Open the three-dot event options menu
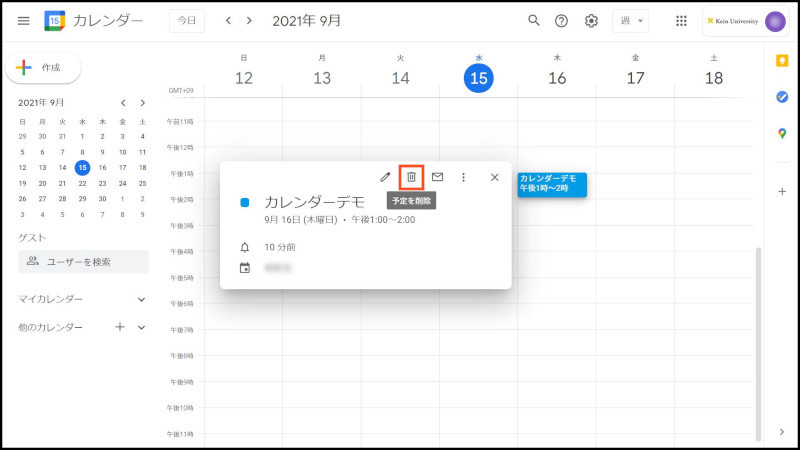This screenshot has width=800, height=450. click(x=463, y=177)
